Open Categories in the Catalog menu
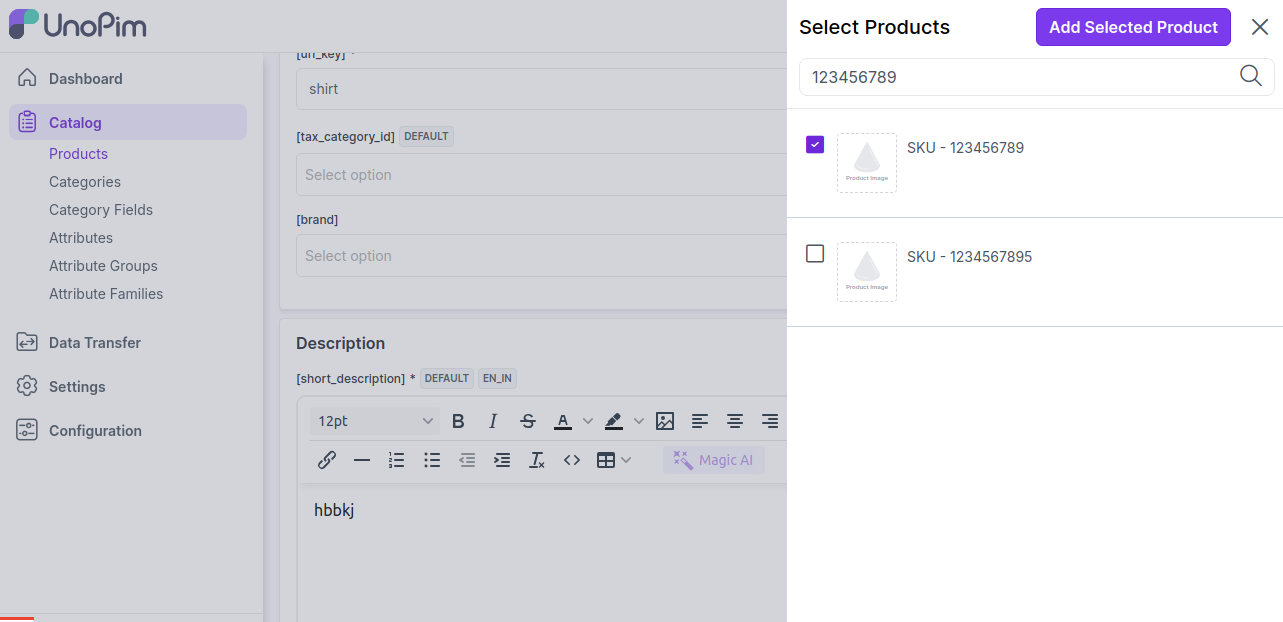This screenshot has height=622, width=1283. 85,182
